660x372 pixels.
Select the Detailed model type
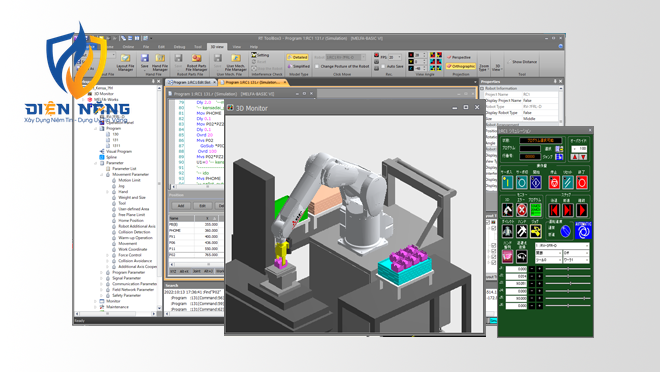pos(298,57)
